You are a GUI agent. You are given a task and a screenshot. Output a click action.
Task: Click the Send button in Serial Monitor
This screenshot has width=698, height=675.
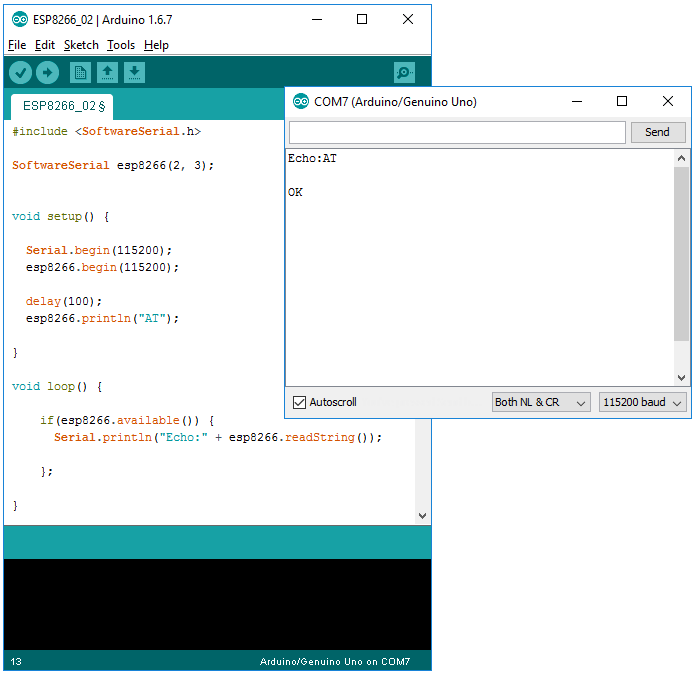pos(658,132)
